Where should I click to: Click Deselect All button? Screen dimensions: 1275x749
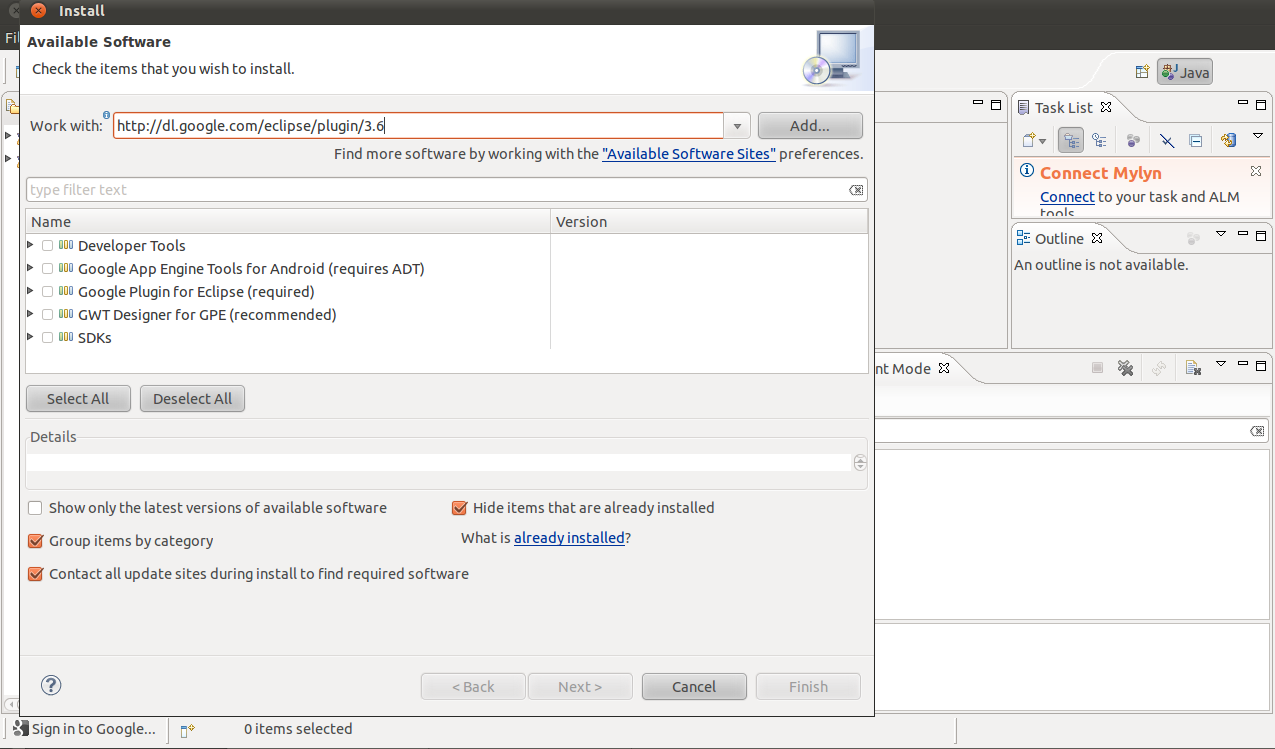192,398
